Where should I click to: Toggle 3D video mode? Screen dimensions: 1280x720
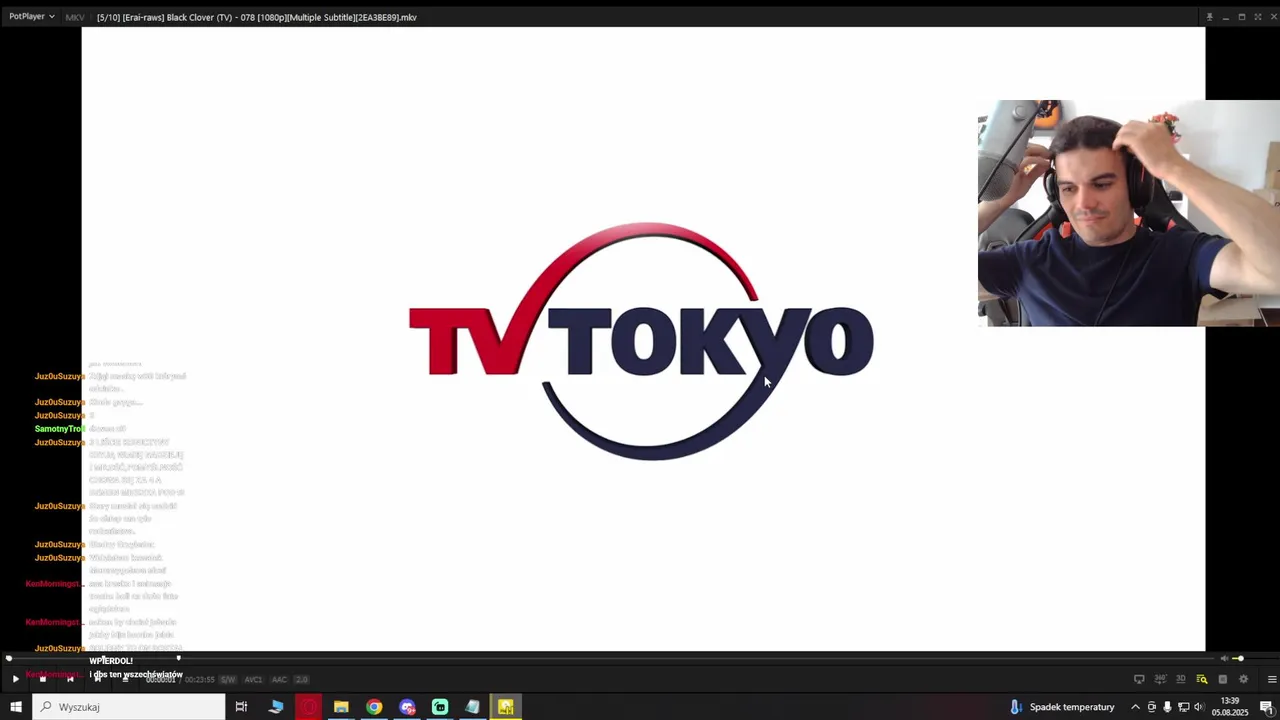click(x=1181, y=679)
